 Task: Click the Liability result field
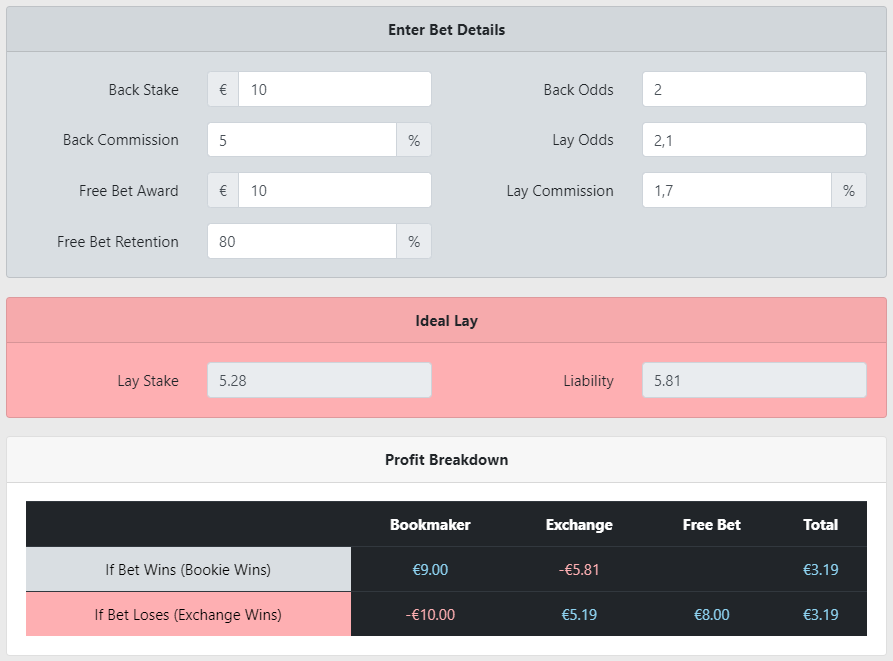(754, 380)
